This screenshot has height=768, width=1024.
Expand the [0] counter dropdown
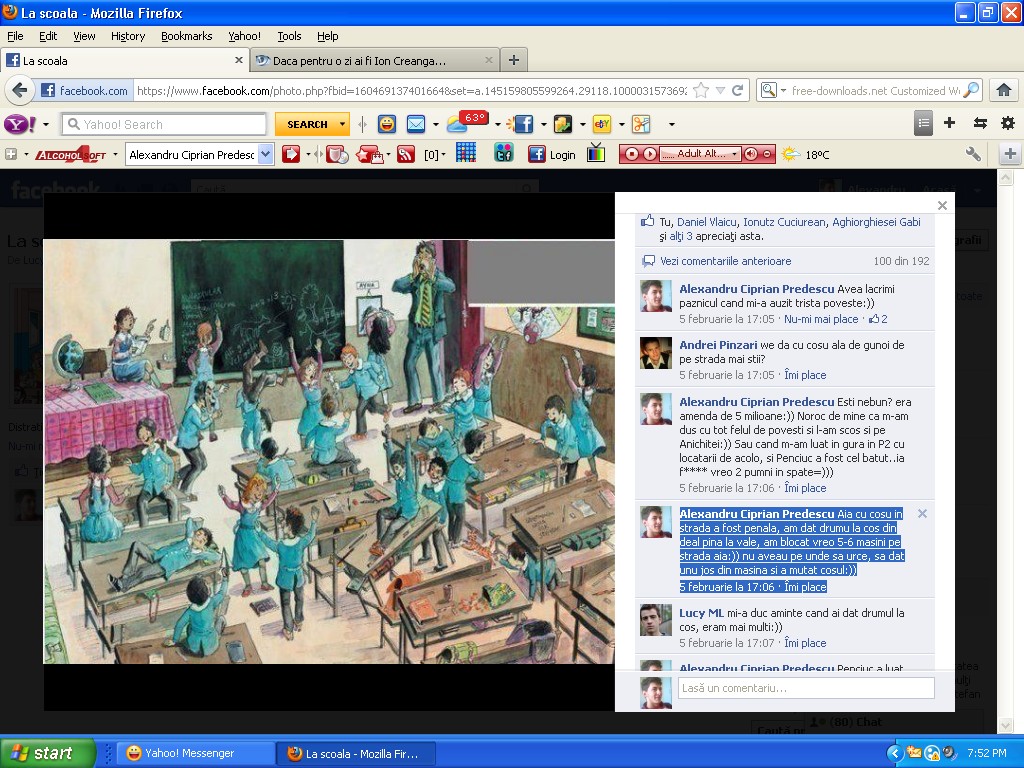(x=443, y=155)
